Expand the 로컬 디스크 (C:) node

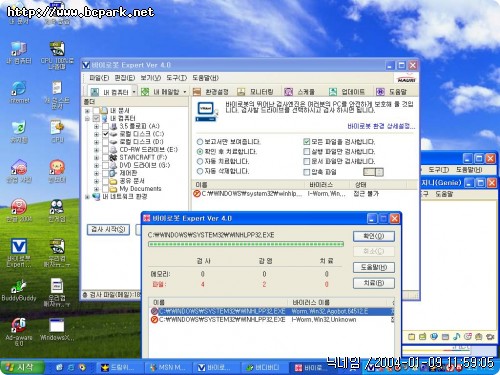click(x=96, y=134)
